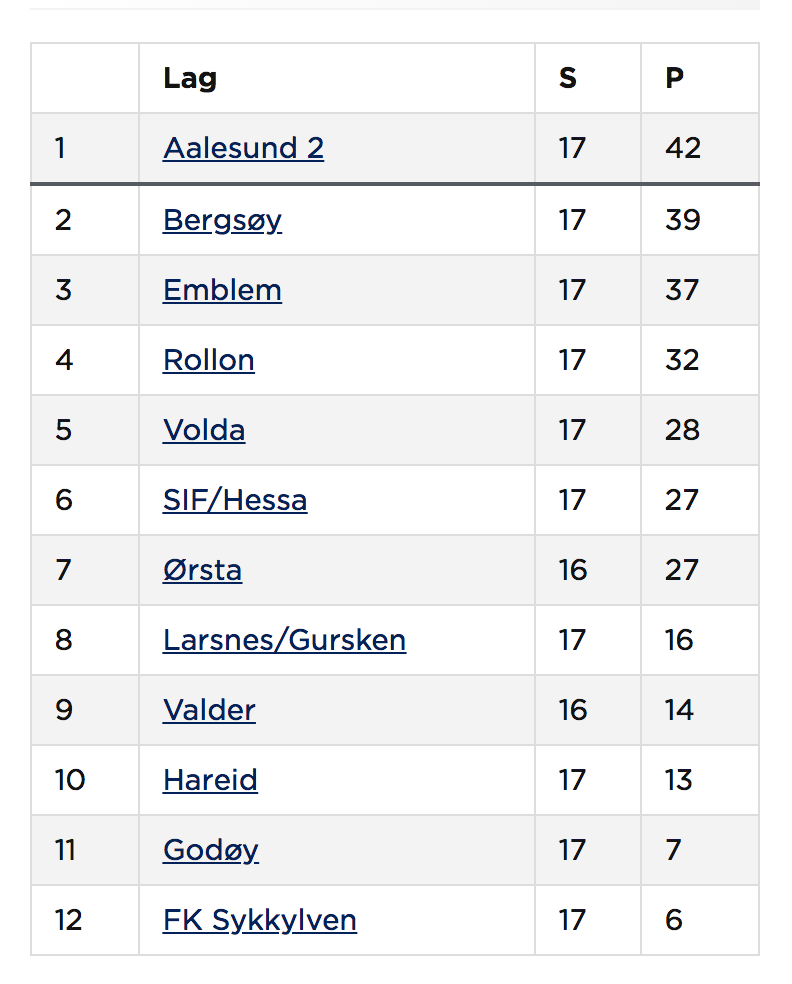The image size is (792, 984).
Task: Select the Rollon team link
Action: [208, 359]
